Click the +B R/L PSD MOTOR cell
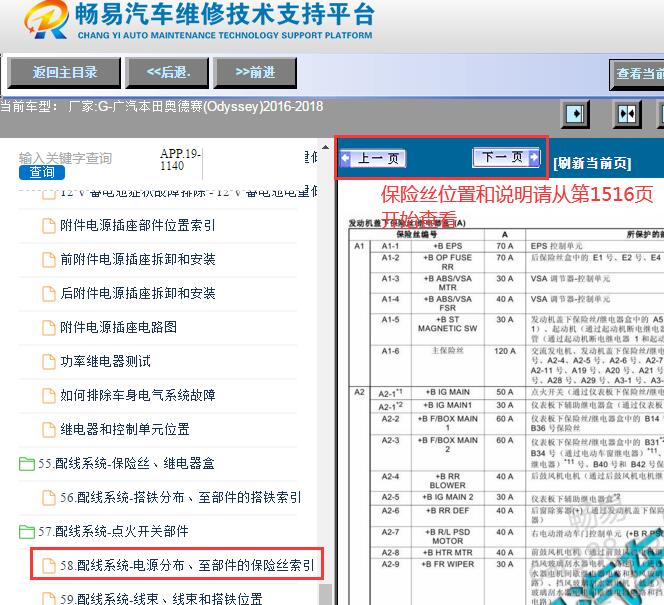The image size is (664, 605). (x=448, y=536)
